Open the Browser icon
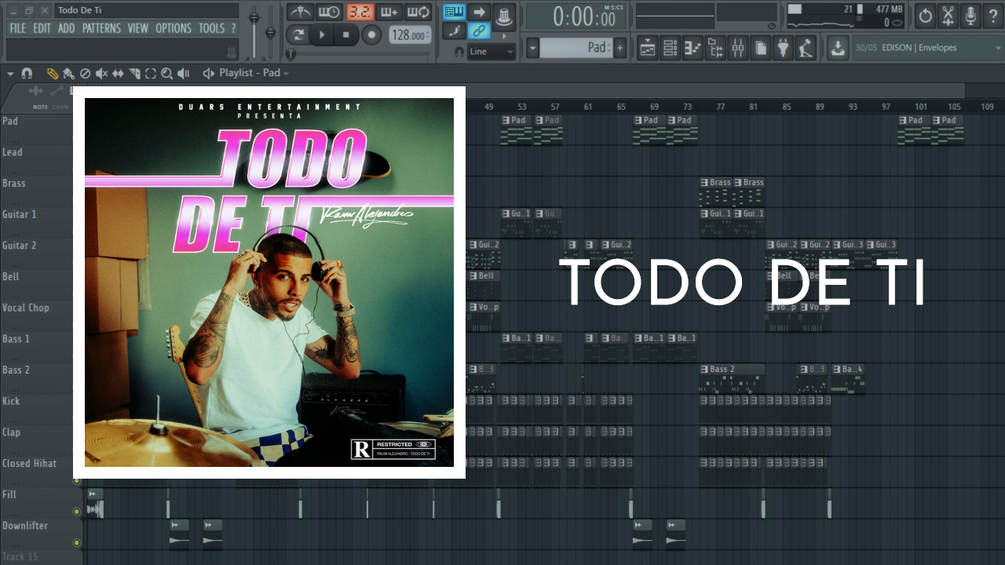 tap(715, 48)
